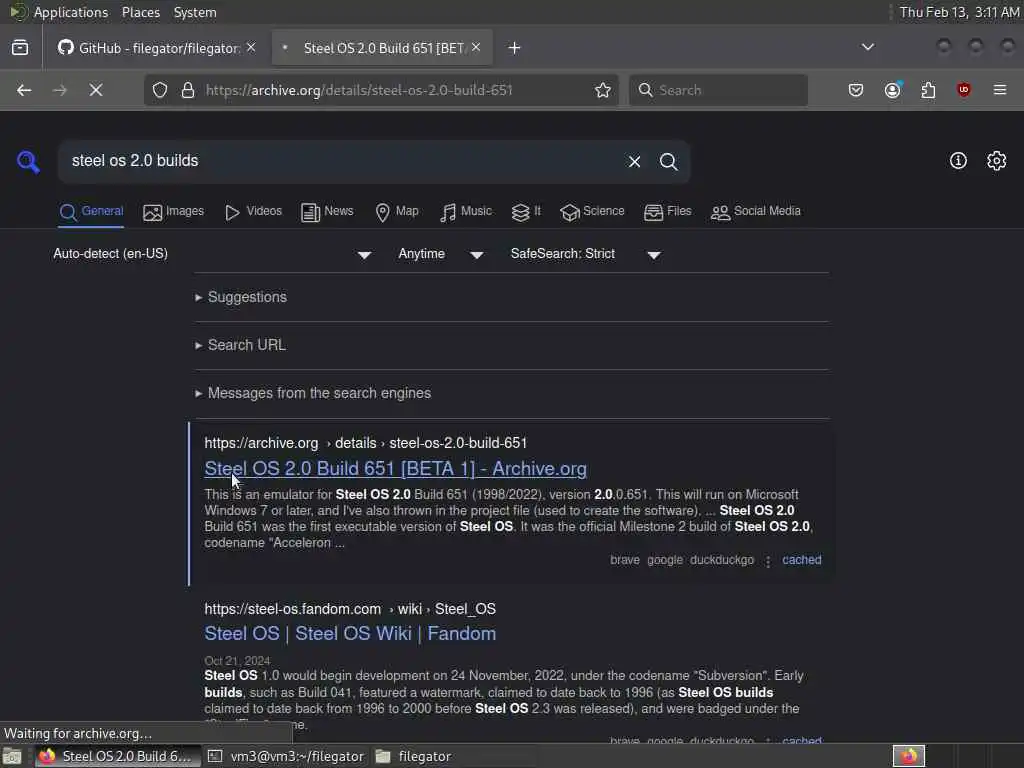Open Steel OS 2.0 Build 651 Archive.org link
Screen dimensions: 1024x768
(x=396, y=469)
